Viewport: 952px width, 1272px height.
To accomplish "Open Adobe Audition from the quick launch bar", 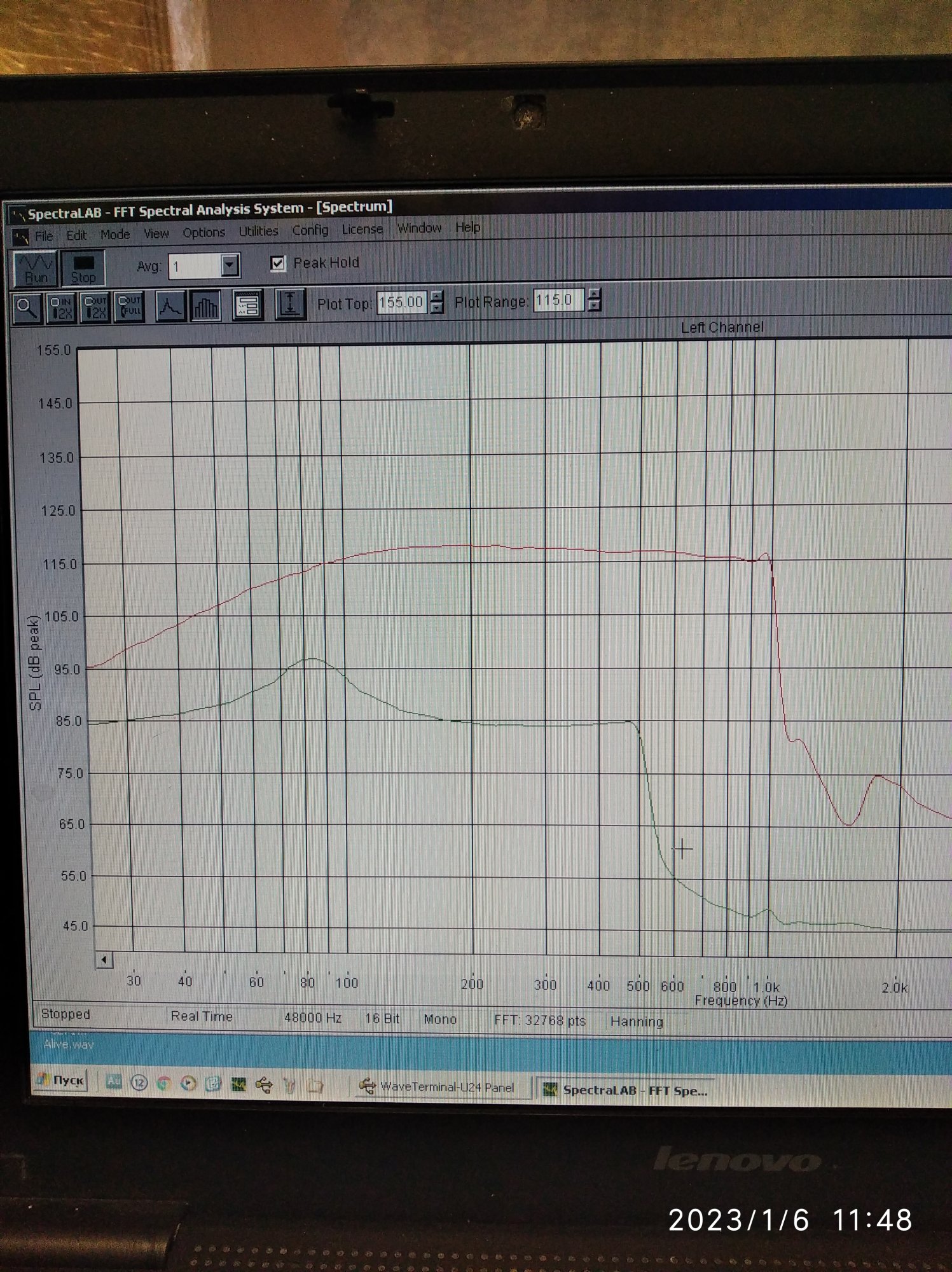I will coord(114,1082).
